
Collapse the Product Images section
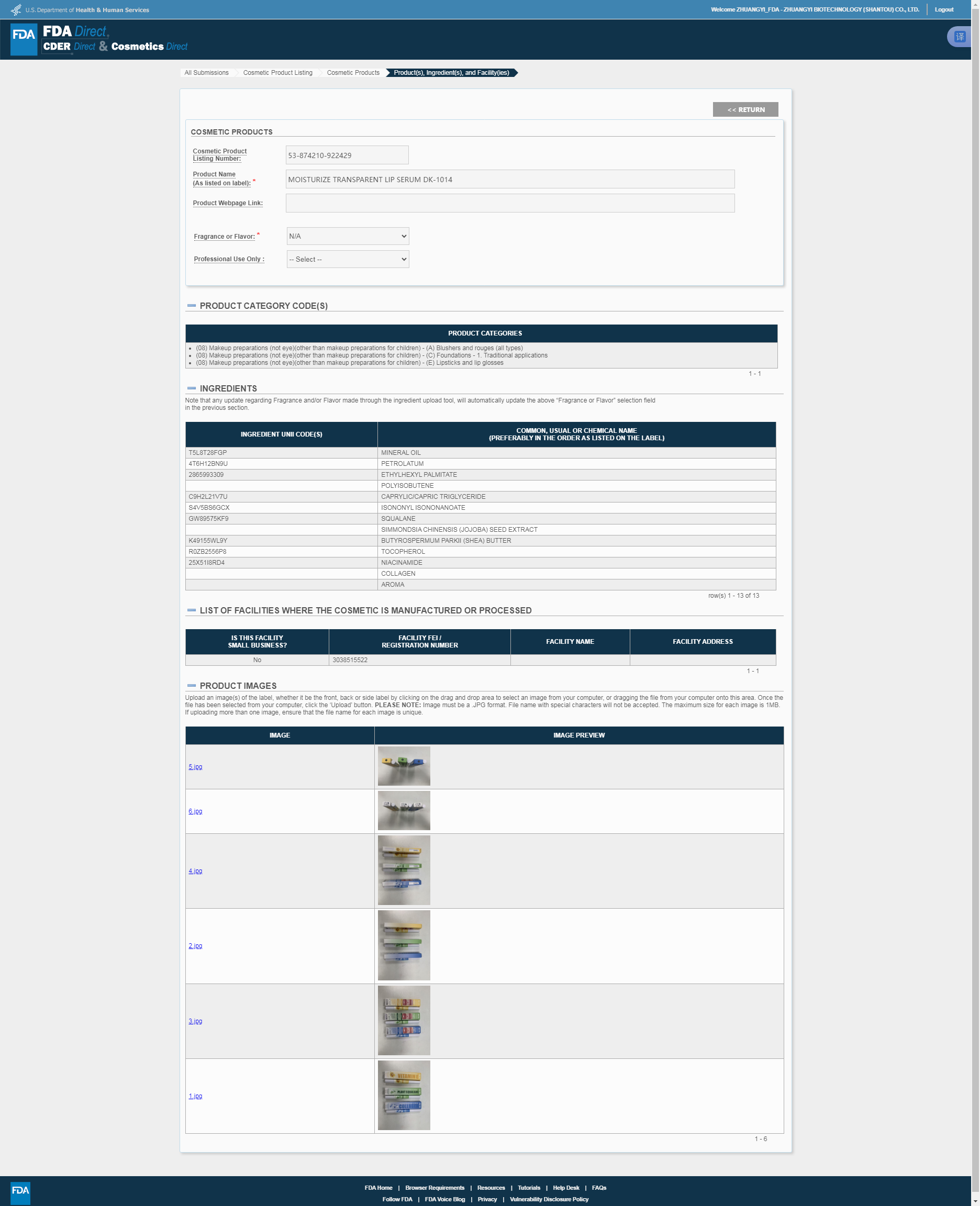tap(192, 686)
